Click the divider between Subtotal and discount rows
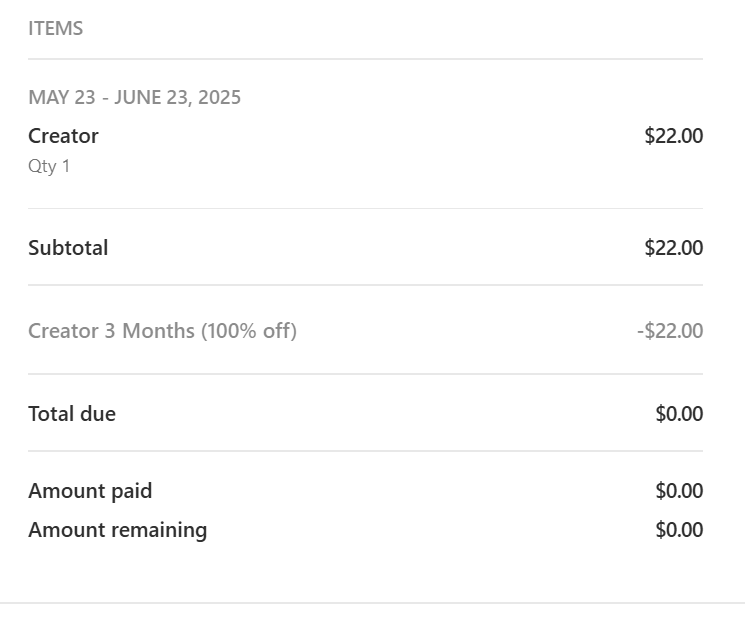 click(x=365, y=285)
